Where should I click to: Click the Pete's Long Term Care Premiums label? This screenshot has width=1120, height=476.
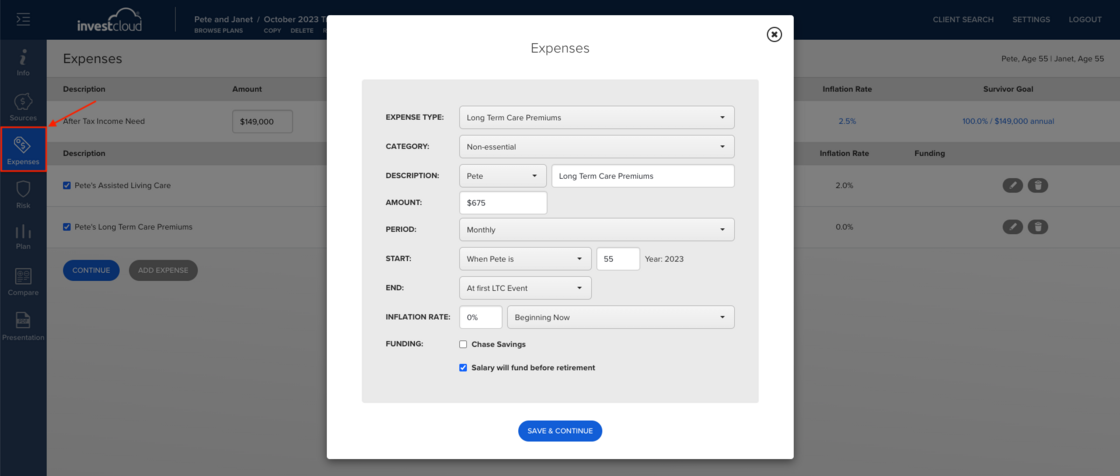point(134,227)
